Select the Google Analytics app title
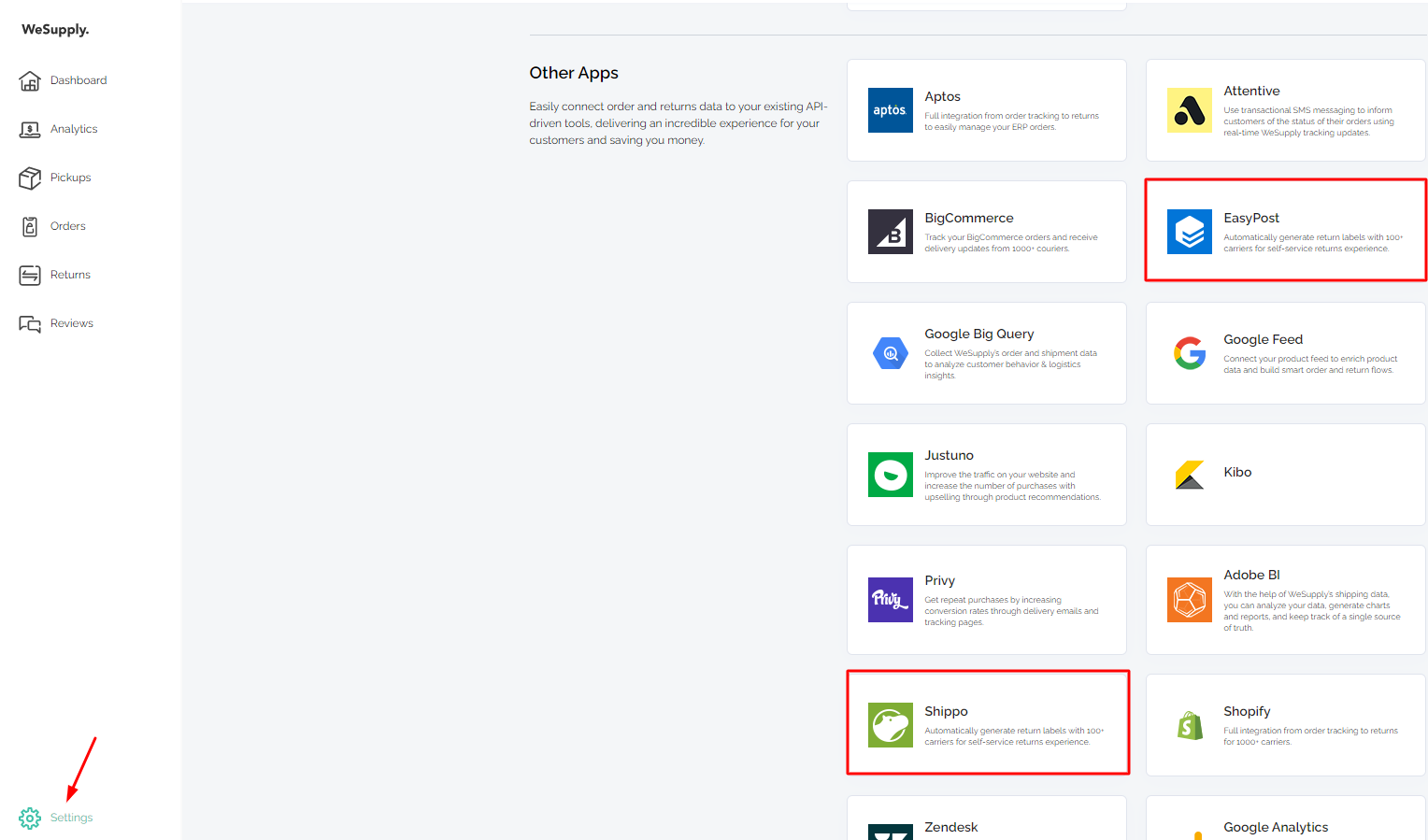Screen dimensions: 1428x840 point(1277,827)
